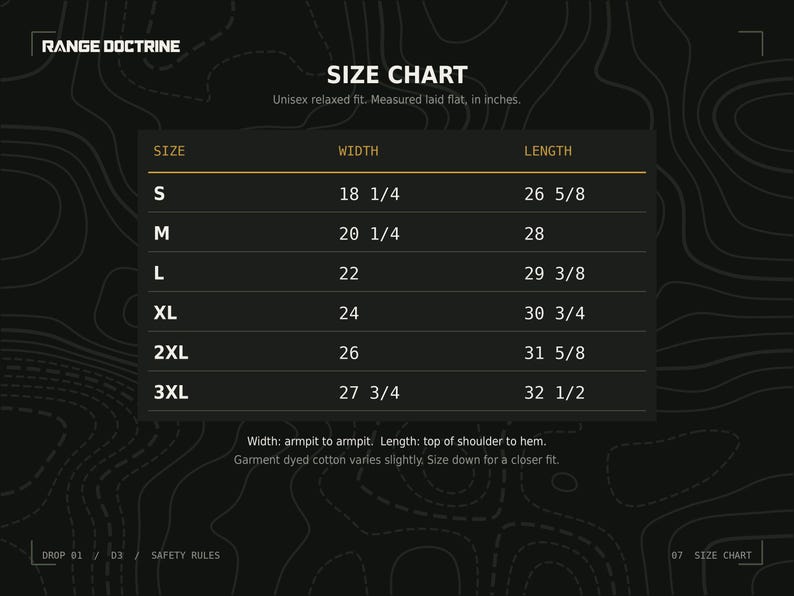Screen dimensions: 794x596
Task: Click the 3XL size row label
Action: (171, 392)
